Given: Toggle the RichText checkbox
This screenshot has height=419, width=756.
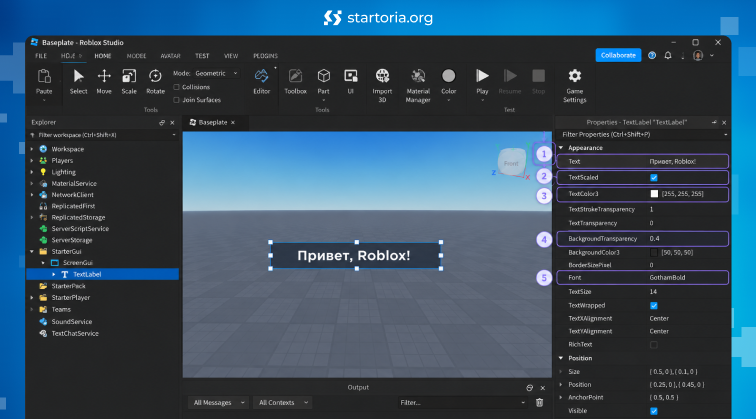Looking at the screenshot, I should [654, 345].
